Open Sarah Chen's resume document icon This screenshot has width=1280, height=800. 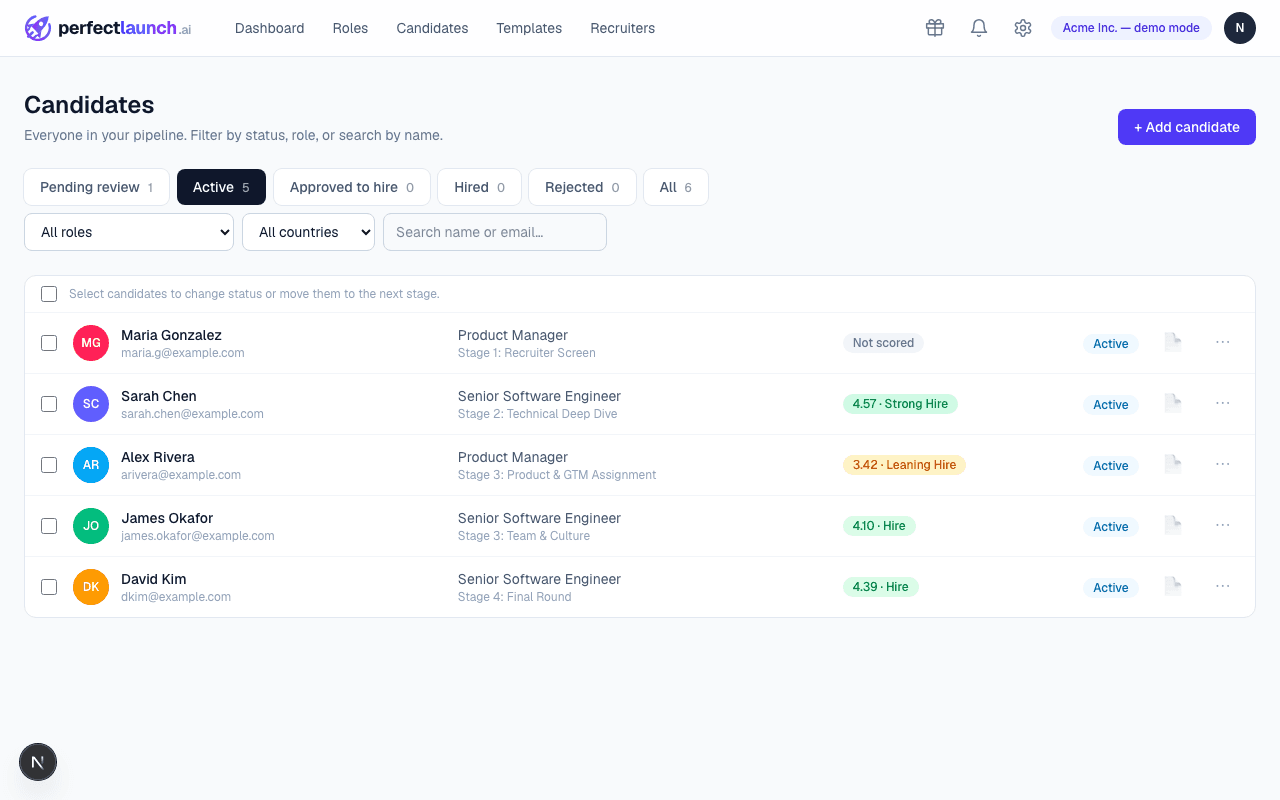click(1173, 403)
